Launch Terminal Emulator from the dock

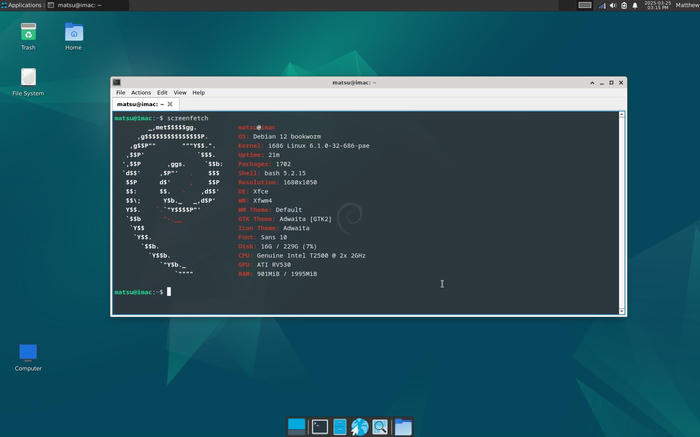[x=320, y=427]
